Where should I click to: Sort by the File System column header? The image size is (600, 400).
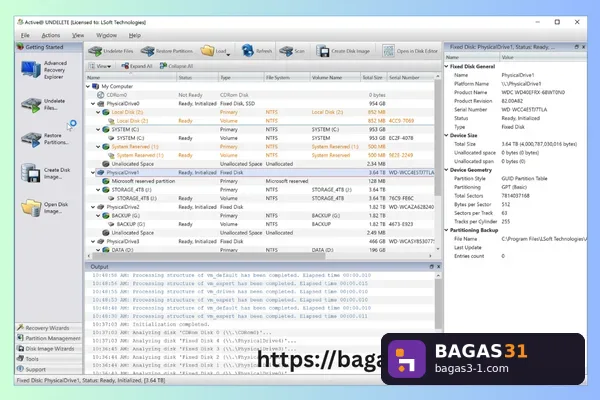coord(287,77)
